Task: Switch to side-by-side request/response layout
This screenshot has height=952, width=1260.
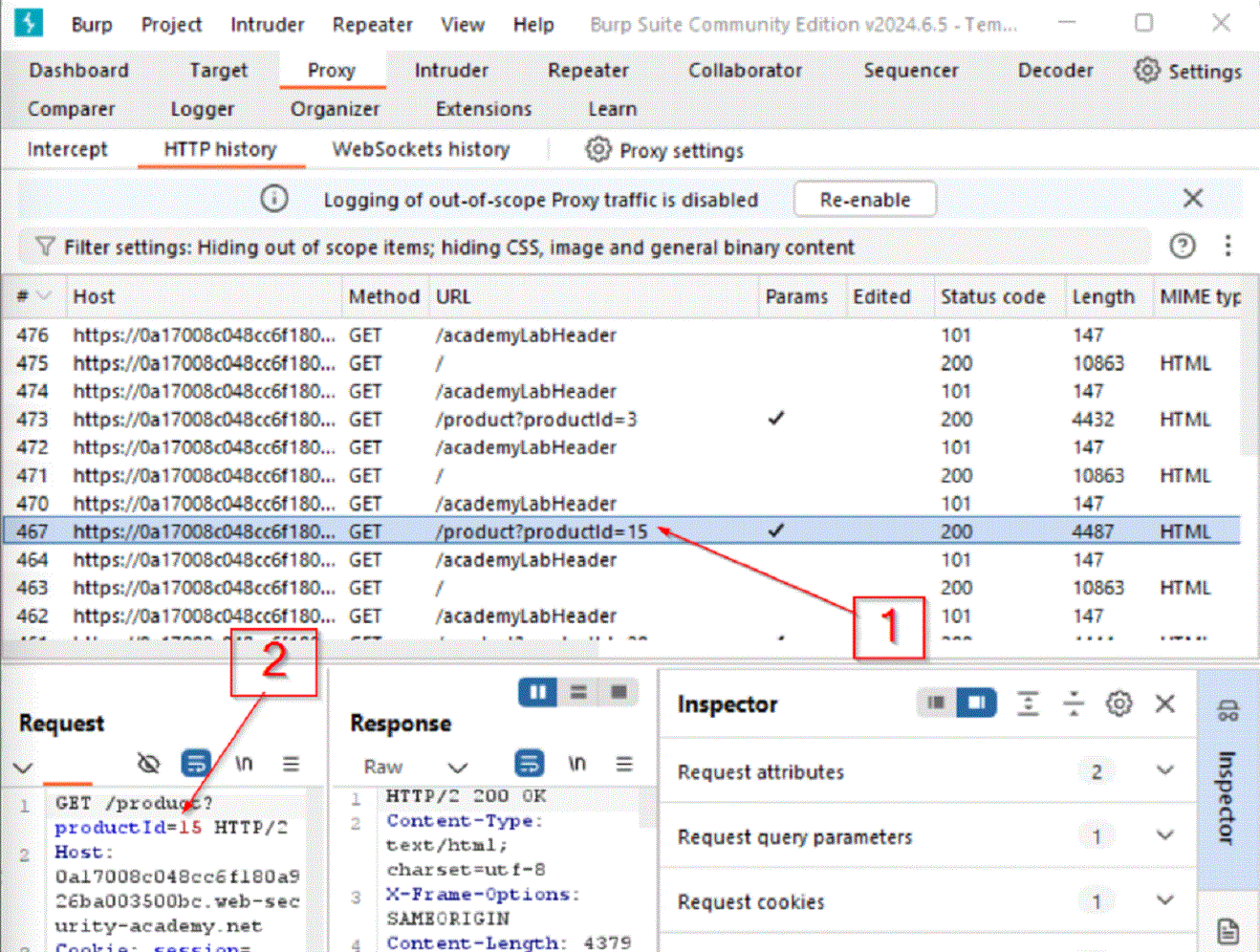Action: point(537,692)
